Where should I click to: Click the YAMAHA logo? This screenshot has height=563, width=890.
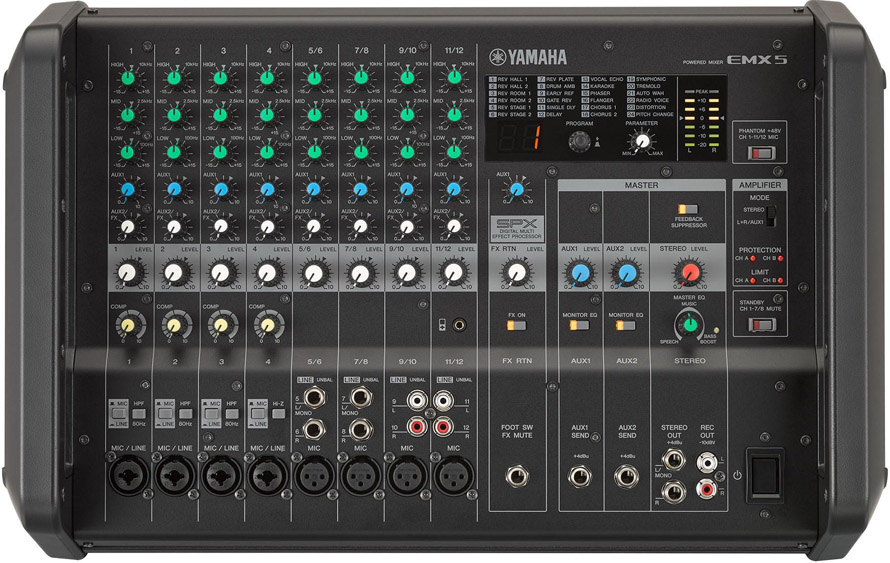tap(528, 57)
